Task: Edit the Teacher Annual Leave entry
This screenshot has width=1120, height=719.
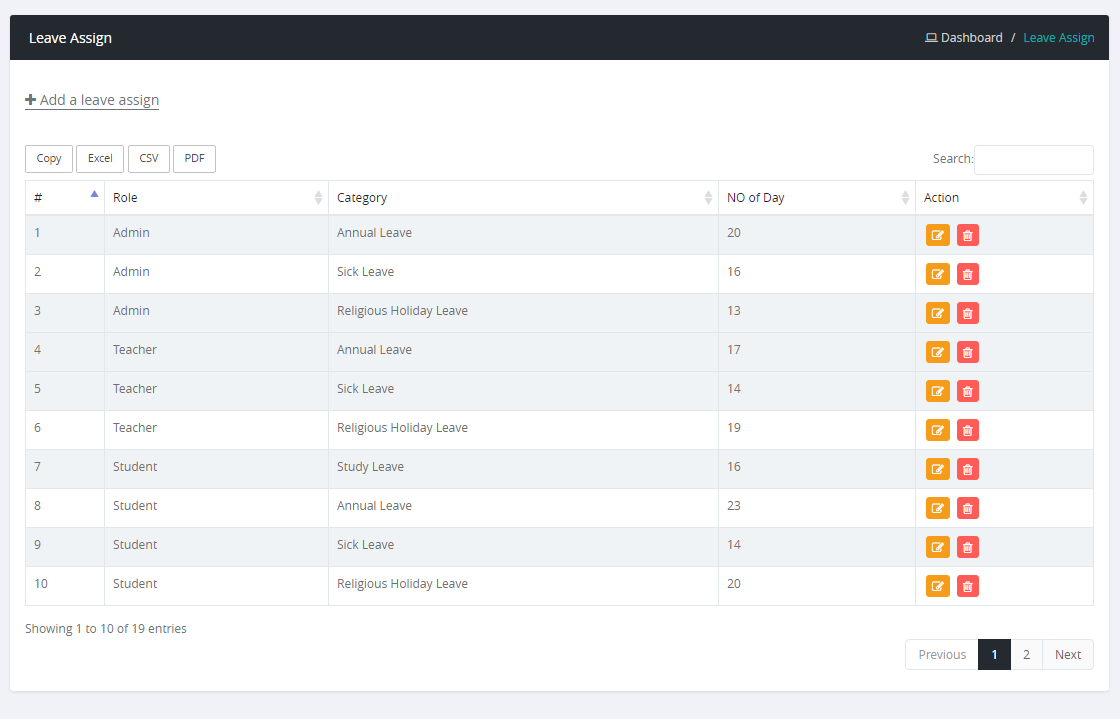Action: (x=937, y=352)
